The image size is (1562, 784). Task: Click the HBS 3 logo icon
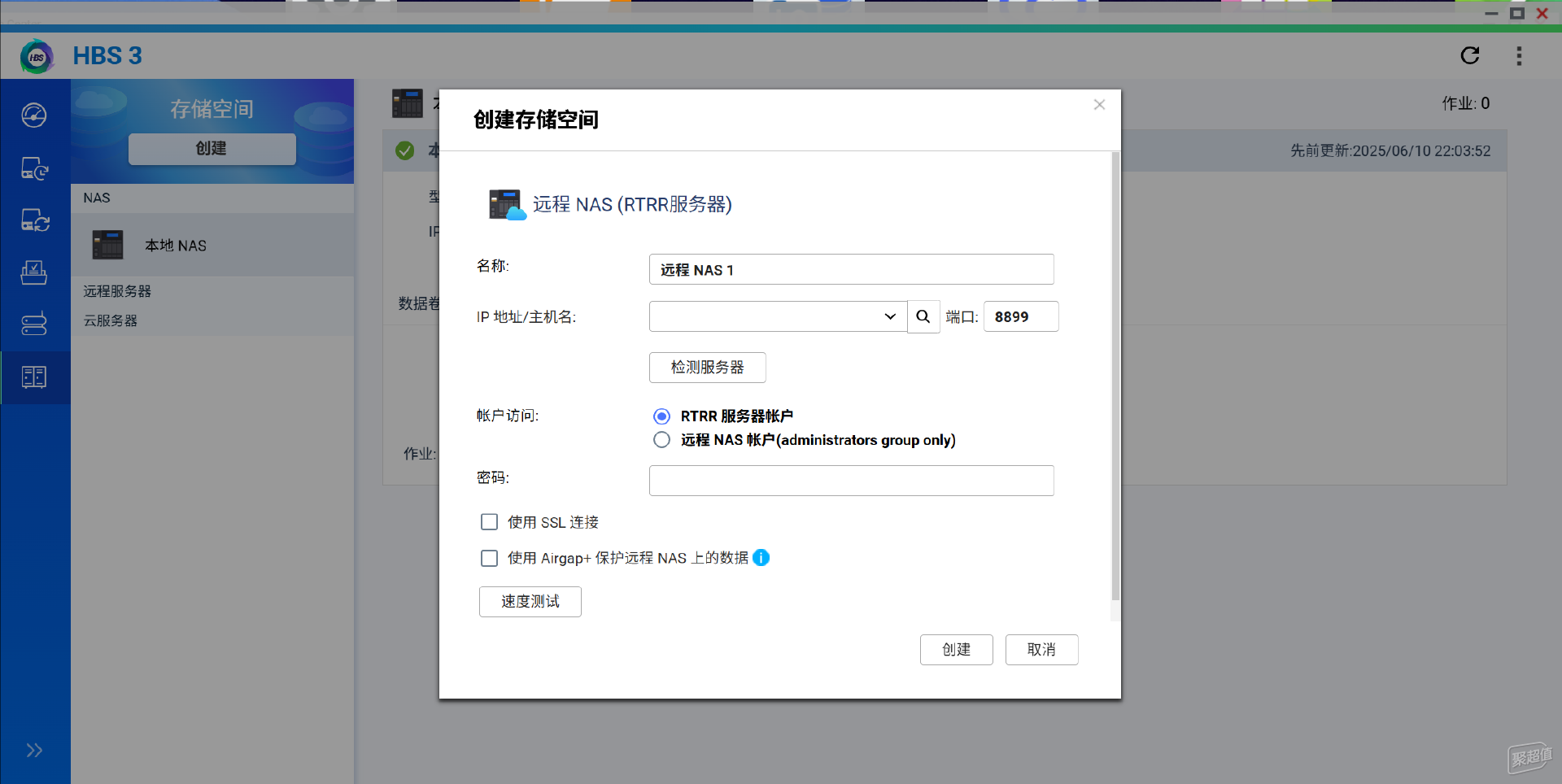tap(37, 57)
